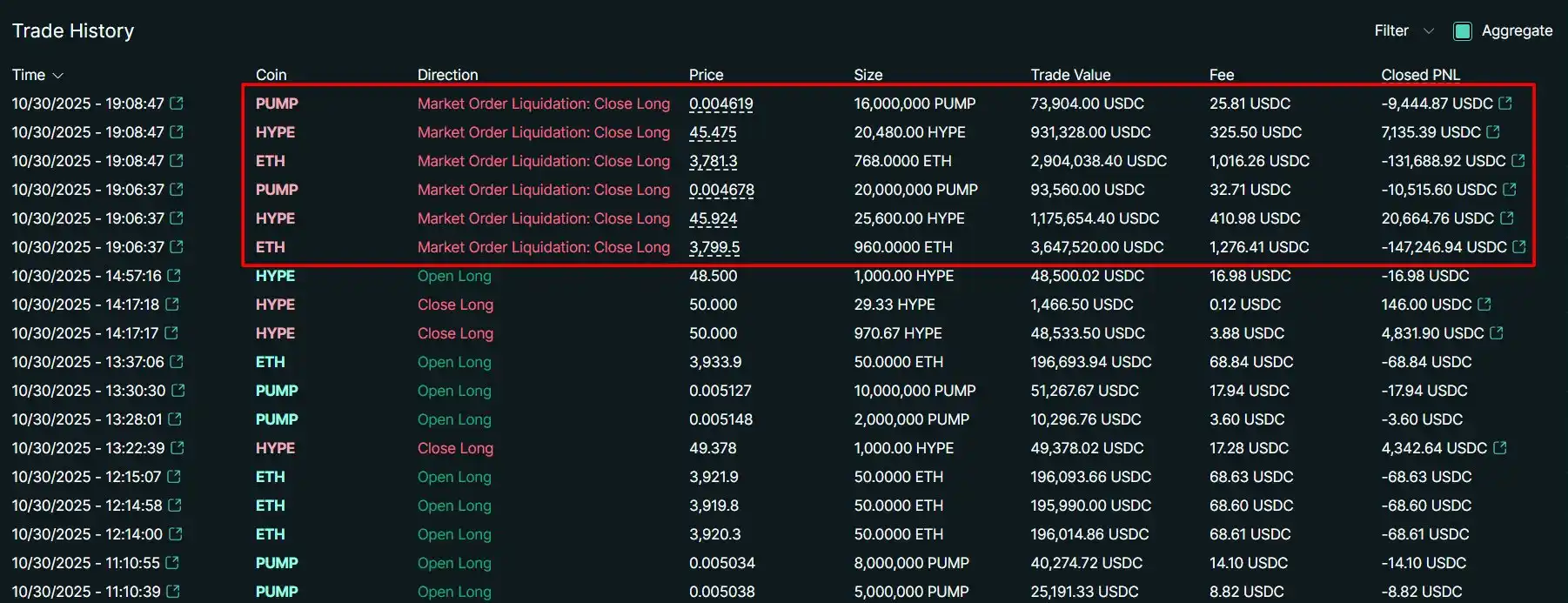1568x603 pixels.
Task: Click share icon beside 7,135.39 USDC PNL
Action: tap(1493, 132)
